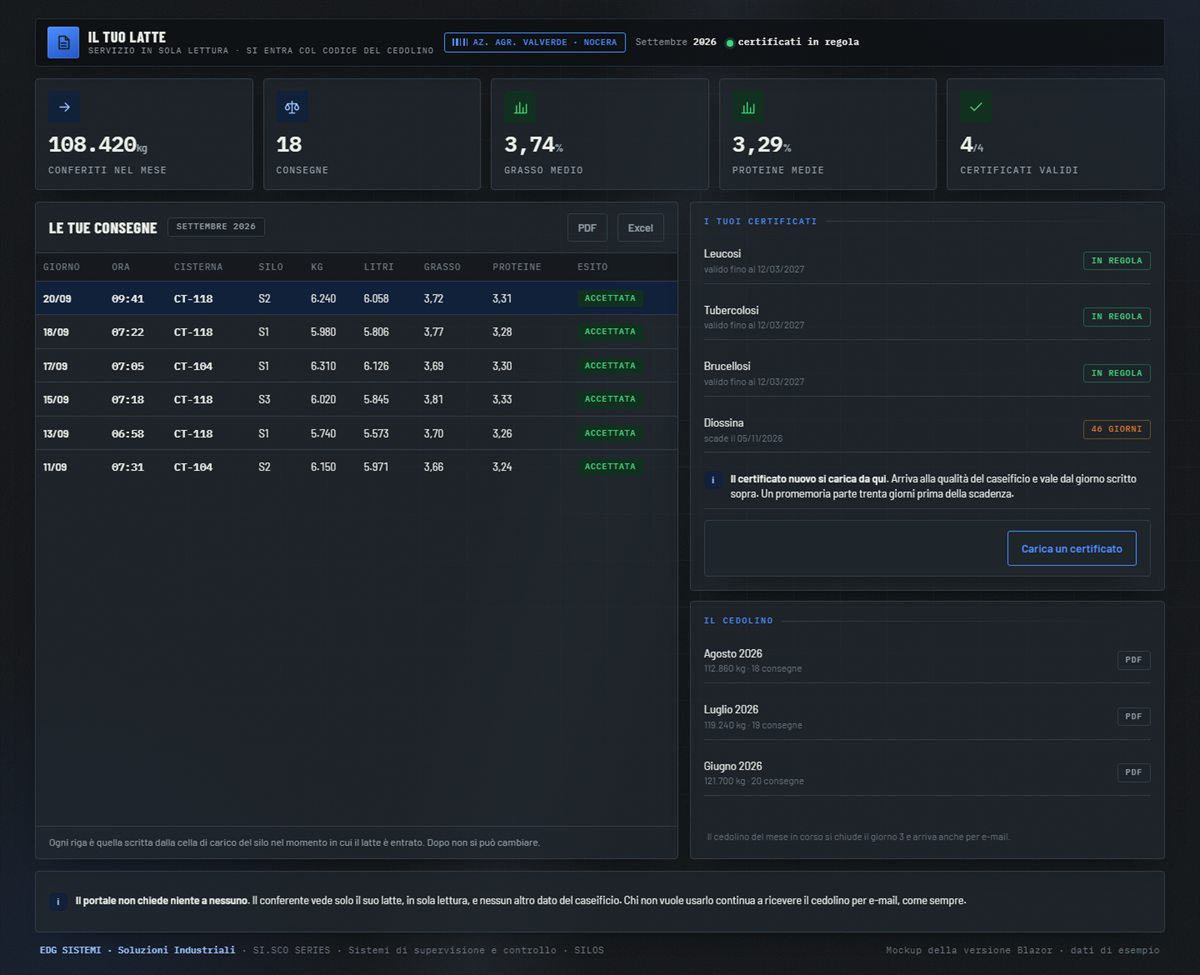
Task: Click the arrow icon on Conferiti nel mese card
Action: [x=64, y=107]
